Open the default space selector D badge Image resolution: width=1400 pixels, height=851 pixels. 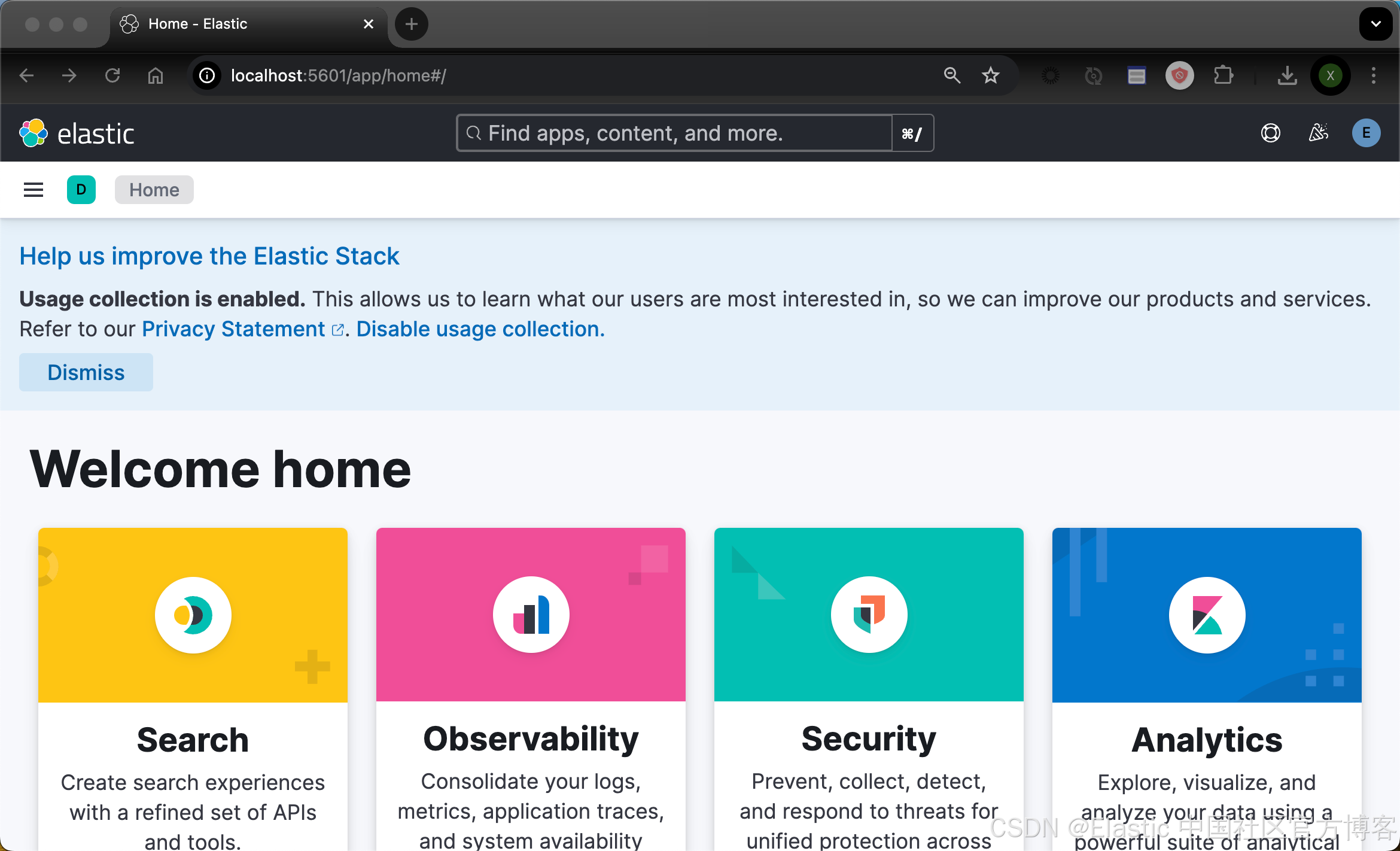pos(81,190)
